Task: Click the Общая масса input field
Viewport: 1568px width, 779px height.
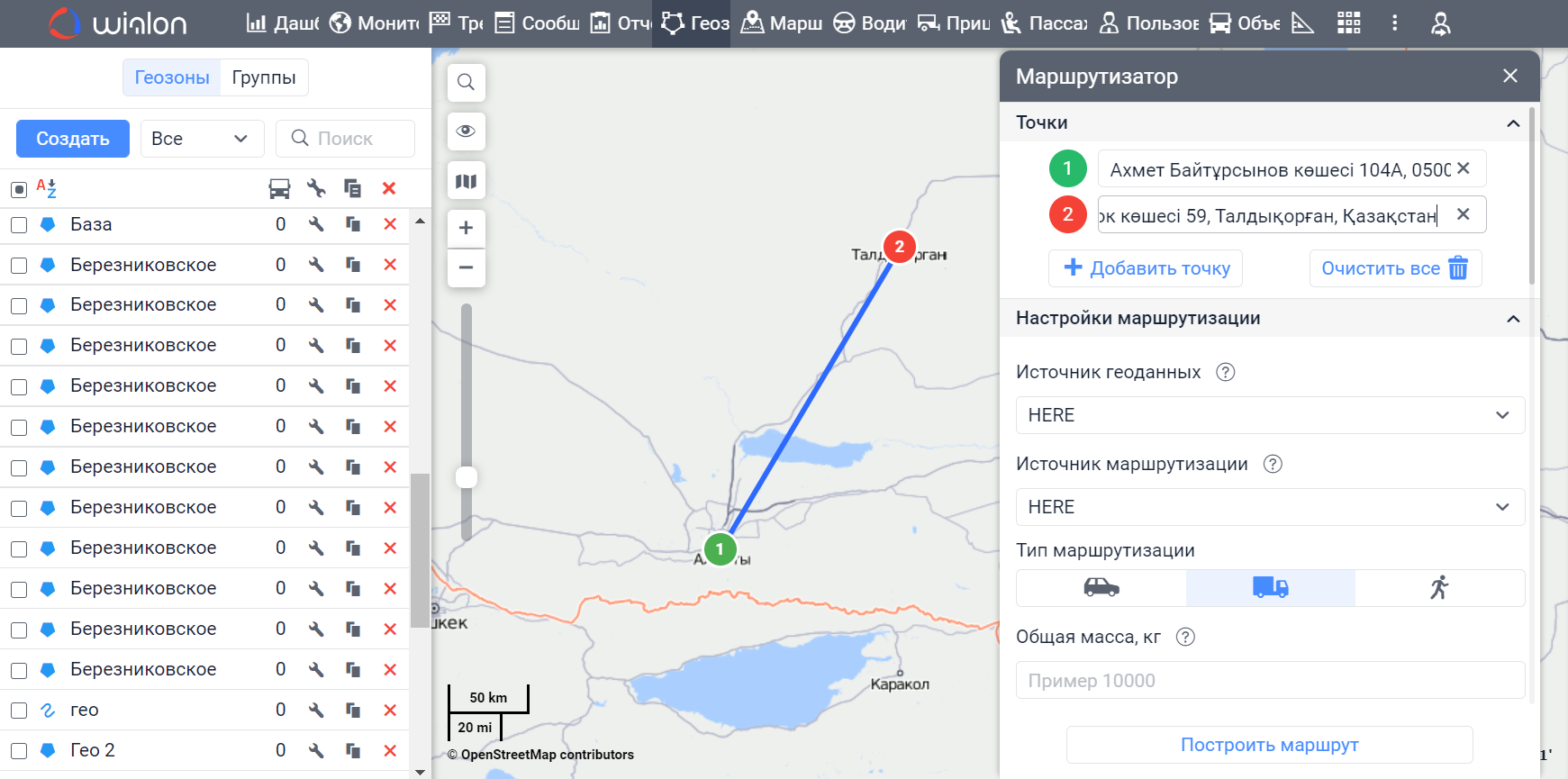Action: [x=1270, y=680]
